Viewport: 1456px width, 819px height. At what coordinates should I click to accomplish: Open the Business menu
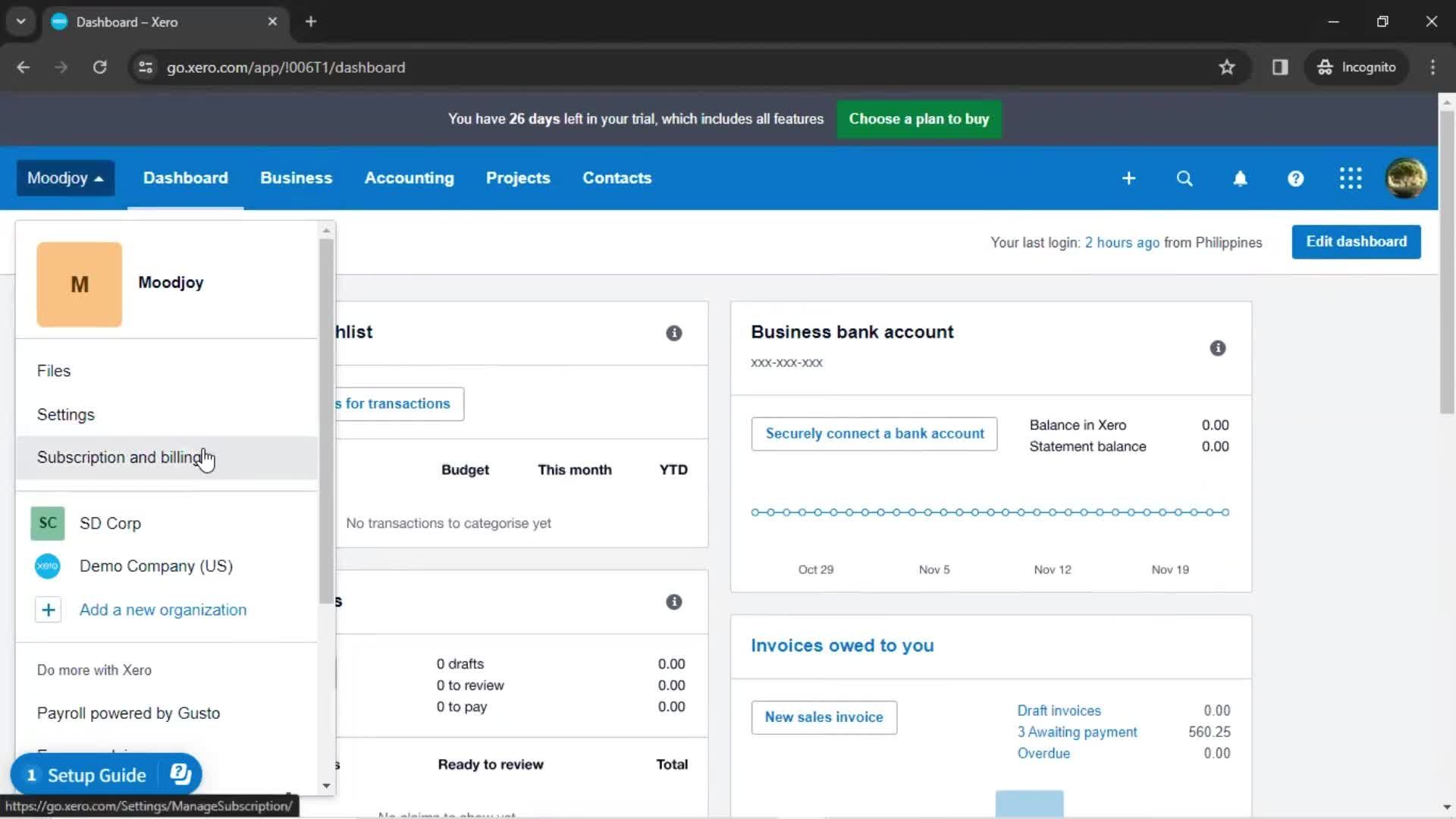pyautogui.click(x=296, y=178)
